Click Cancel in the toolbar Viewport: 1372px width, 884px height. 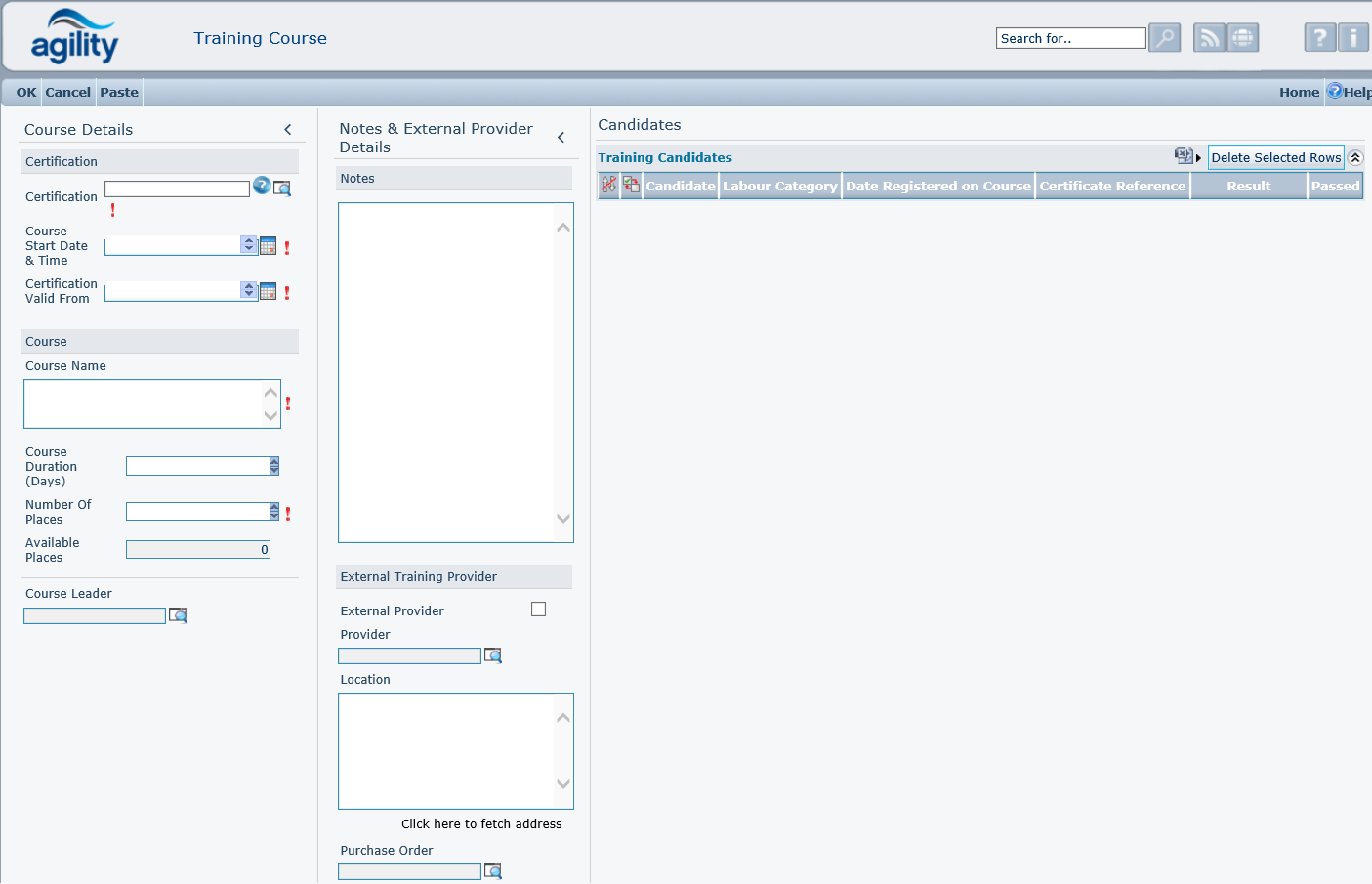67,93
